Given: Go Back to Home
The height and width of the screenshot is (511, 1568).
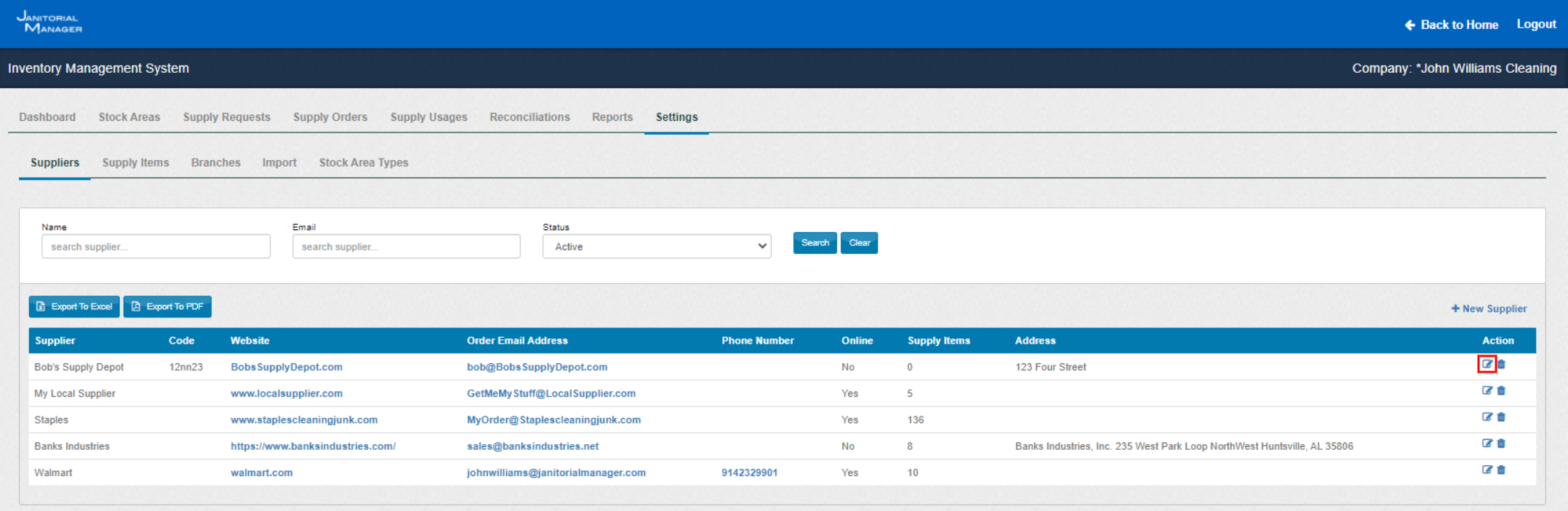Looking at the screenshot, I should click(1451, 25).
